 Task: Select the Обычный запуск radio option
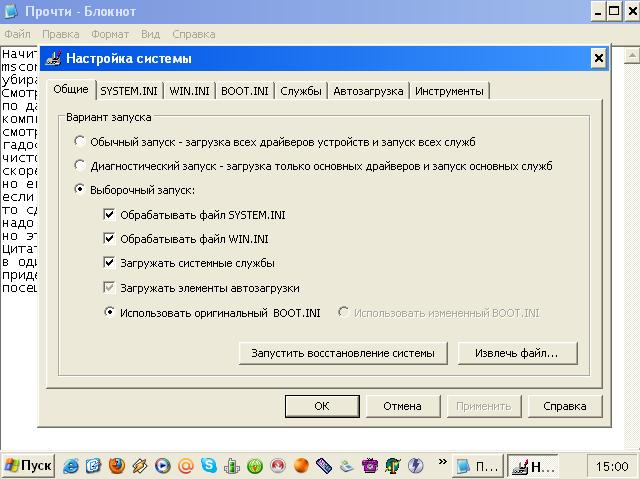pyautogui.click(x=80, y=142)
